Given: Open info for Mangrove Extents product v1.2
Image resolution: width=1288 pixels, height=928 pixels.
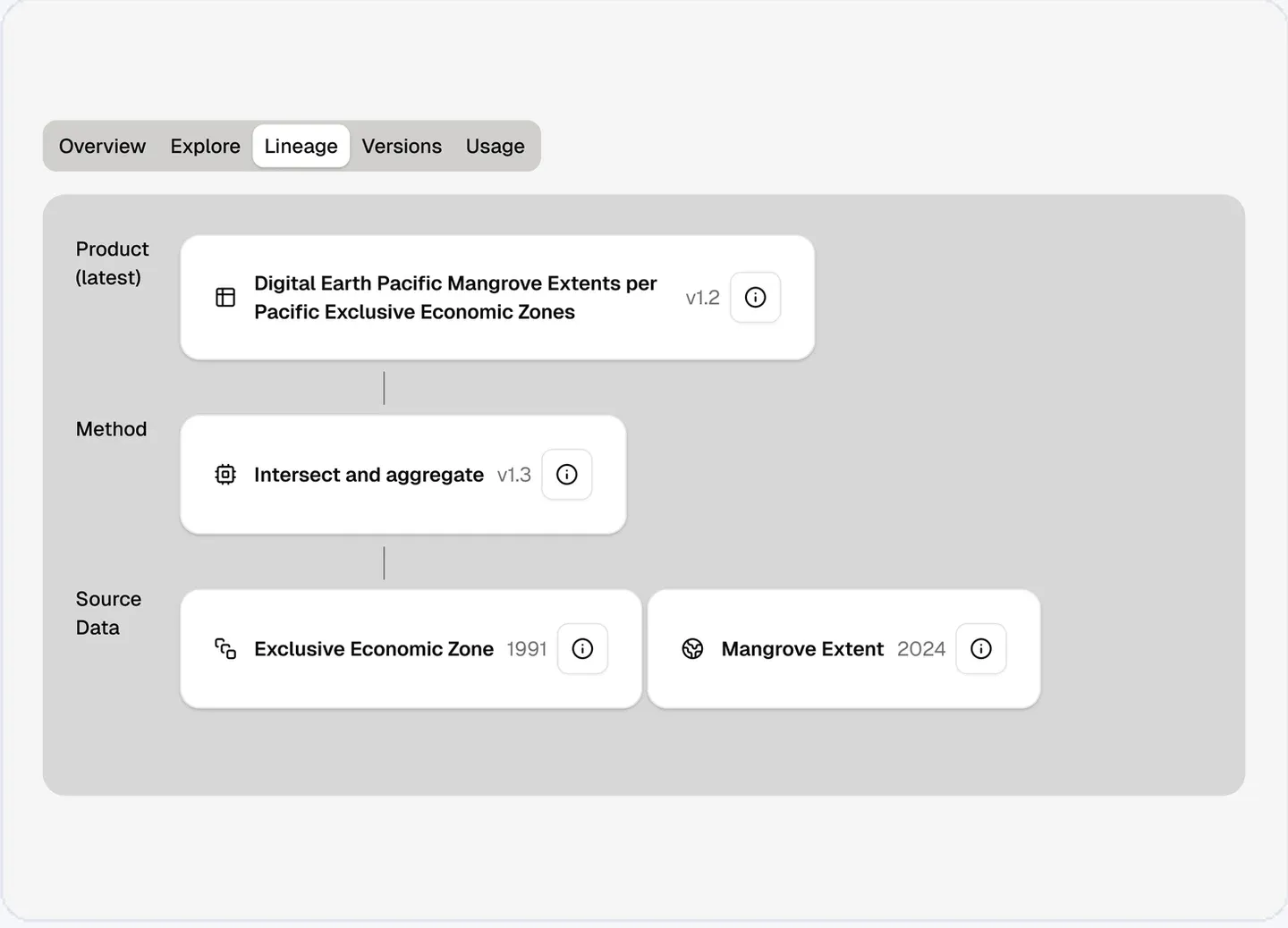Looking at the screenshot, I should click(755, 298).
